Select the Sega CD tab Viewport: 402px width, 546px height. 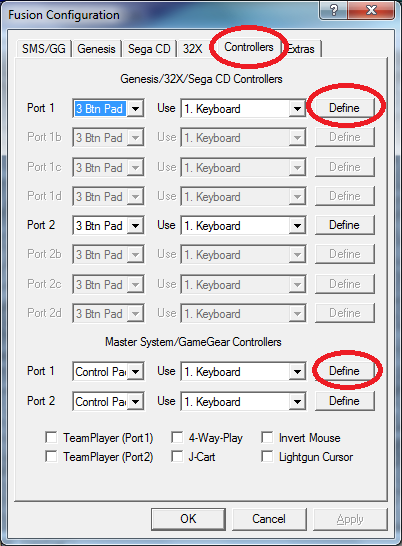point(149,48)
